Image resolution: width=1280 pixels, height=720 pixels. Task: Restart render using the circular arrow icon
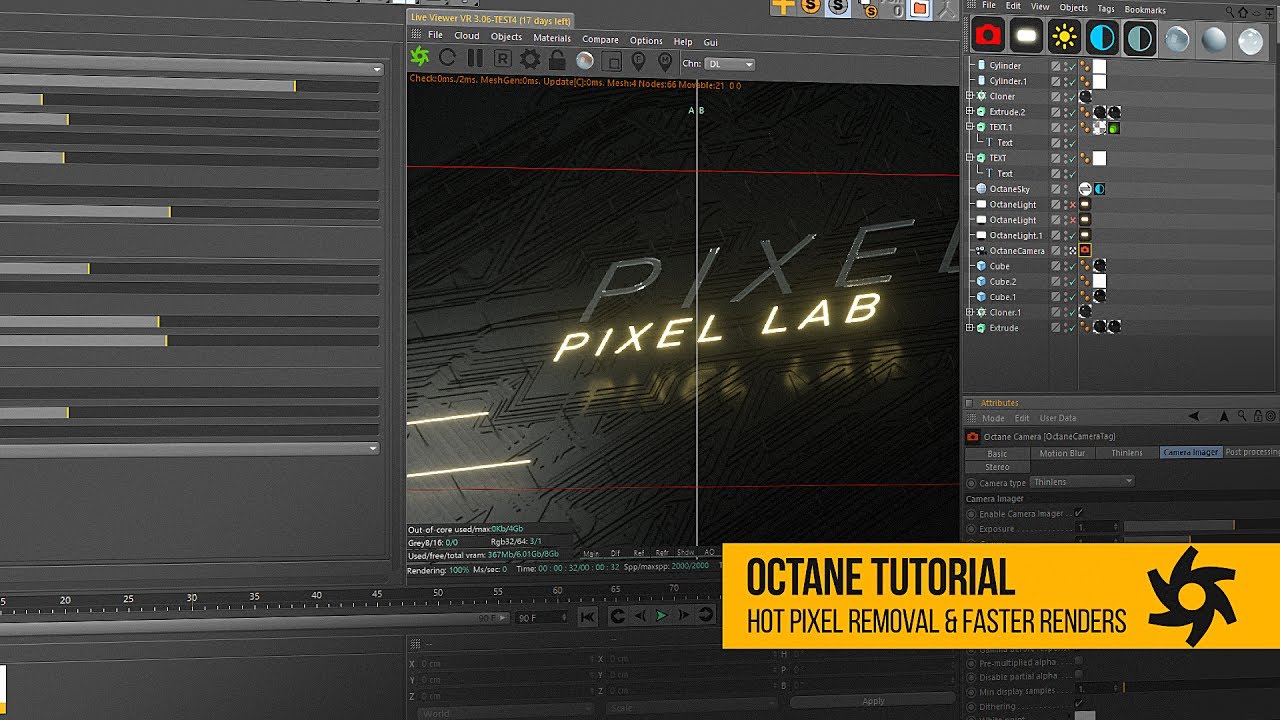(448, 58)
